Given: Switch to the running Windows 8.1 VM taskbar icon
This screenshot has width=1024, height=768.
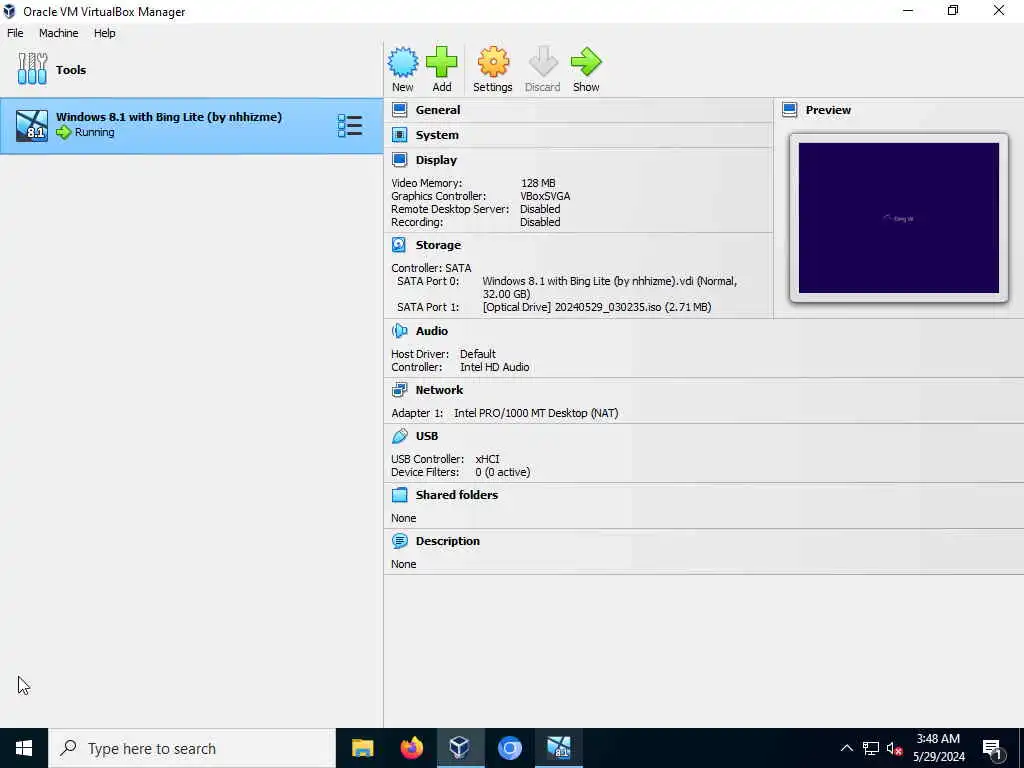Looking at the screenshot, I should (559, 748).
